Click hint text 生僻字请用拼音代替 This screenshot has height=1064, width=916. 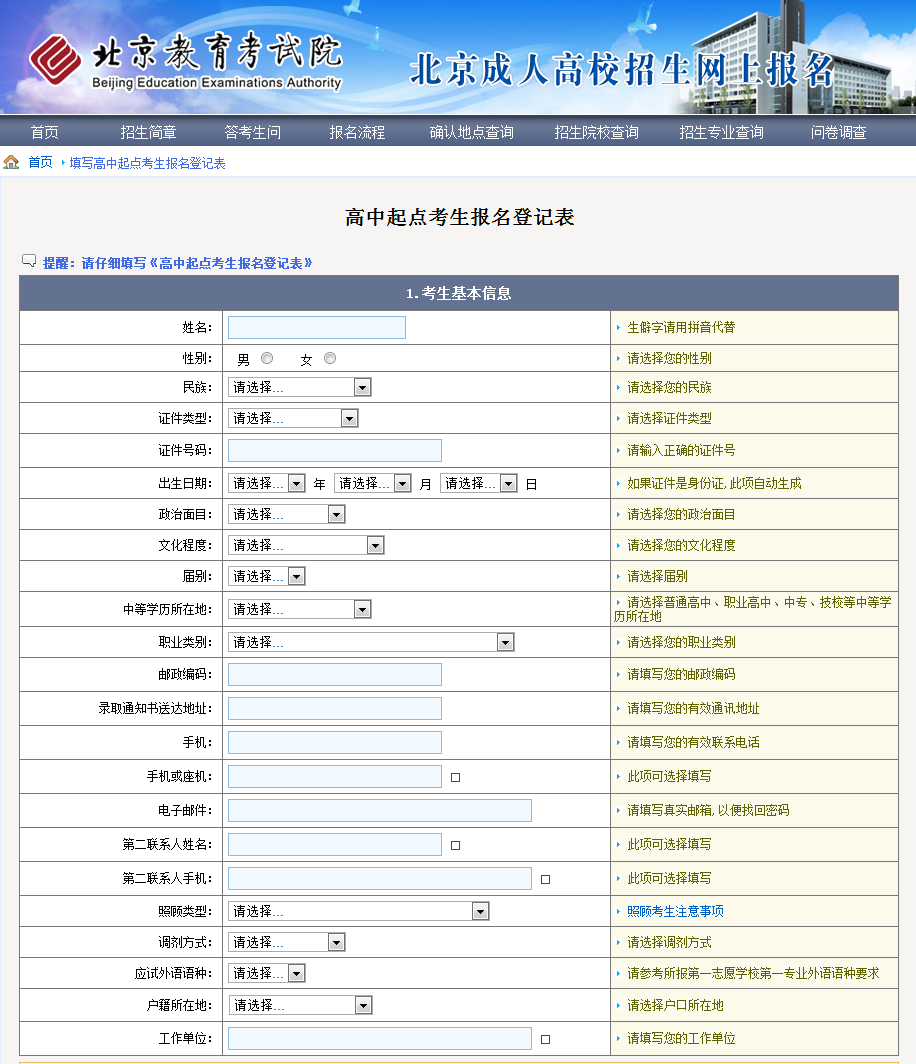[x=681, y=328]
